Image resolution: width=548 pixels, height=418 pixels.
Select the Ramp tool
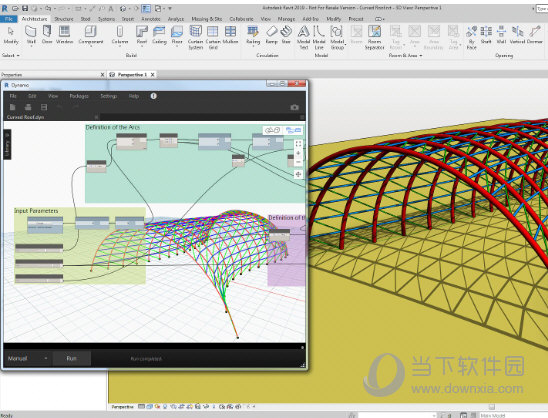(x=272, y=35)
